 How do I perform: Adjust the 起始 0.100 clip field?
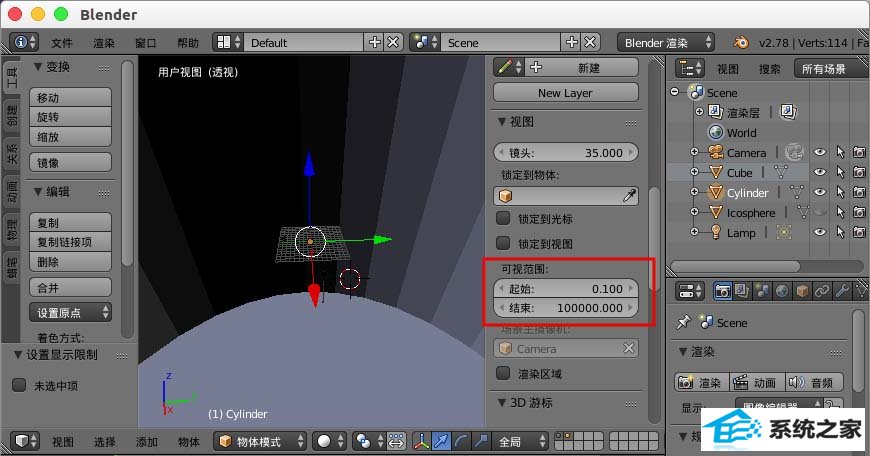[x=565, y=288]
